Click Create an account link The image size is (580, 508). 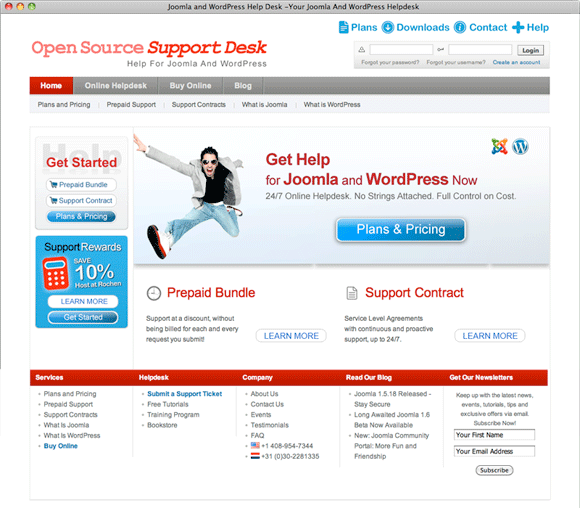tap(516, 62)
